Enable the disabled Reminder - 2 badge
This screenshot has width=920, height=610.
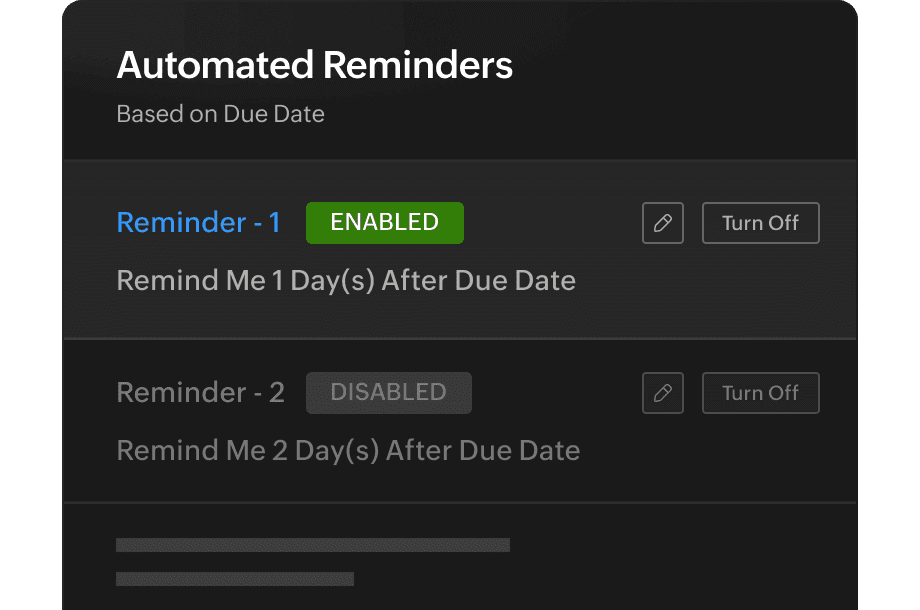388,392
